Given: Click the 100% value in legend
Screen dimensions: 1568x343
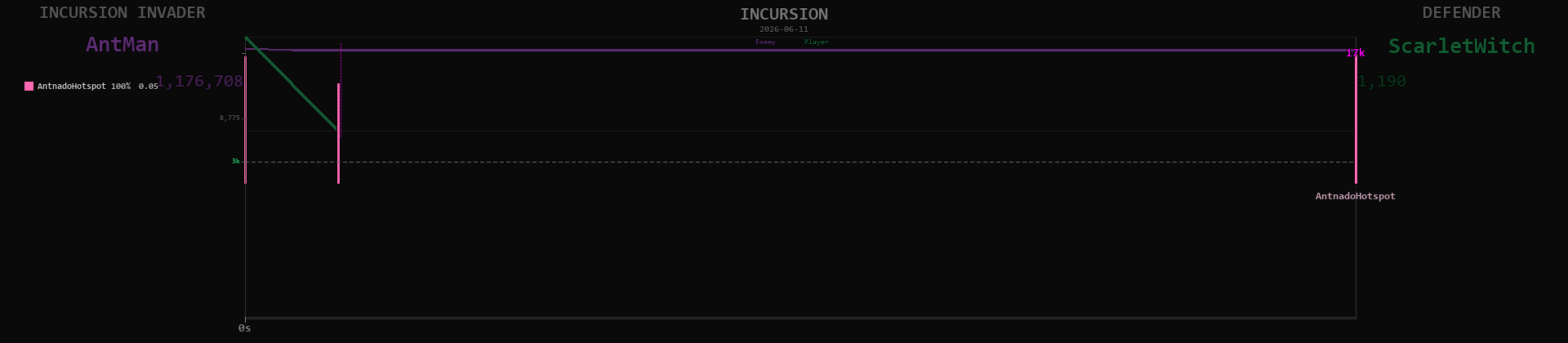Looking at the screenshot, I should point(121,86).
